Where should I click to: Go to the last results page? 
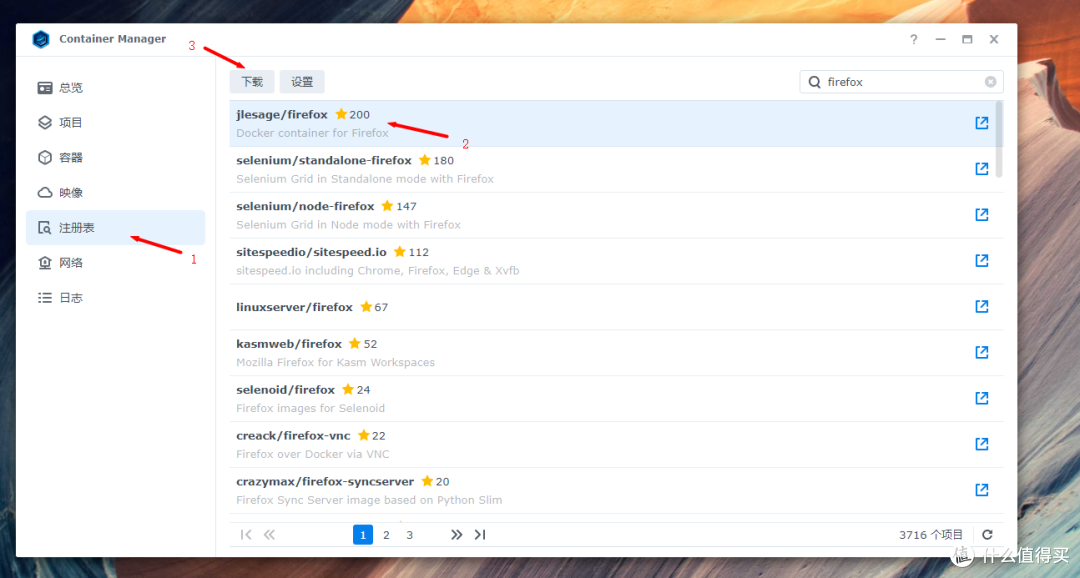pos(479,534)
